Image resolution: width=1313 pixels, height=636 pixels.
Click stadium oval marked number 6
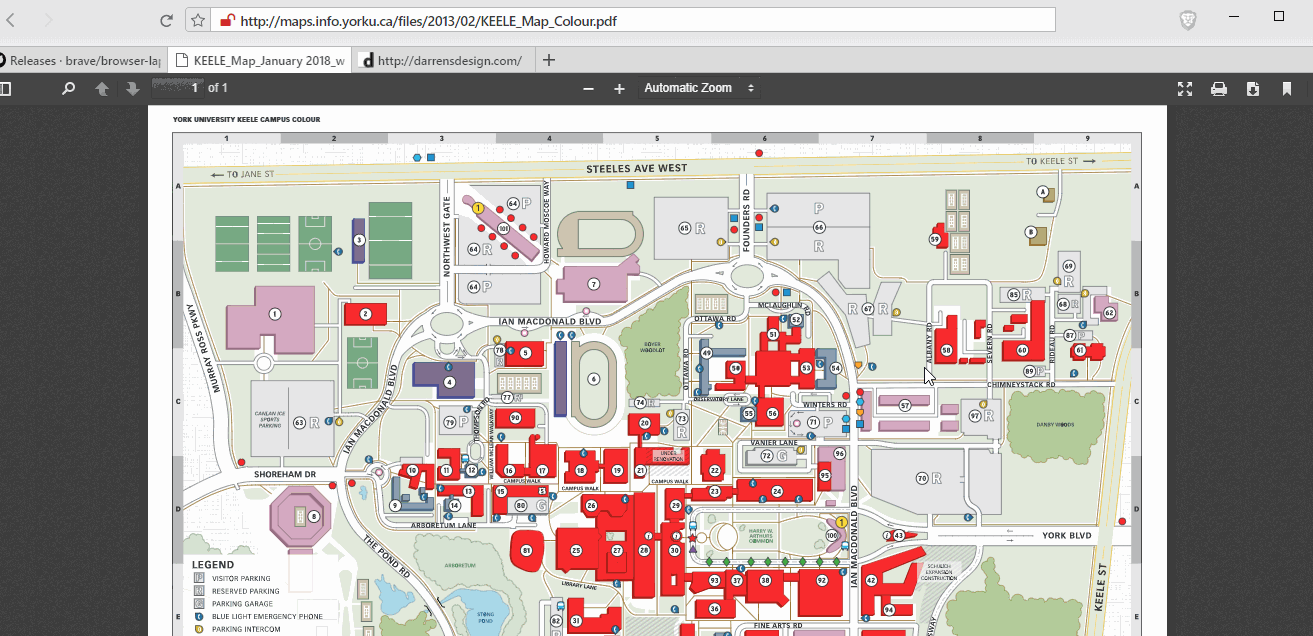tap(594, 379)
